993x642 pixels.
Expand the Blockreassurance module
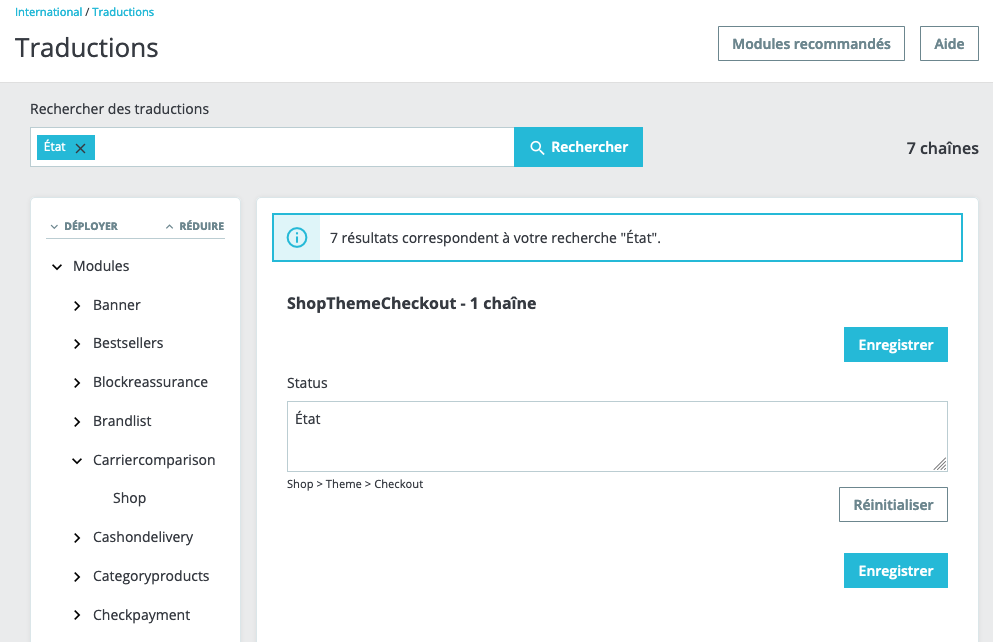pyautogui.click(x=77, y=383)
